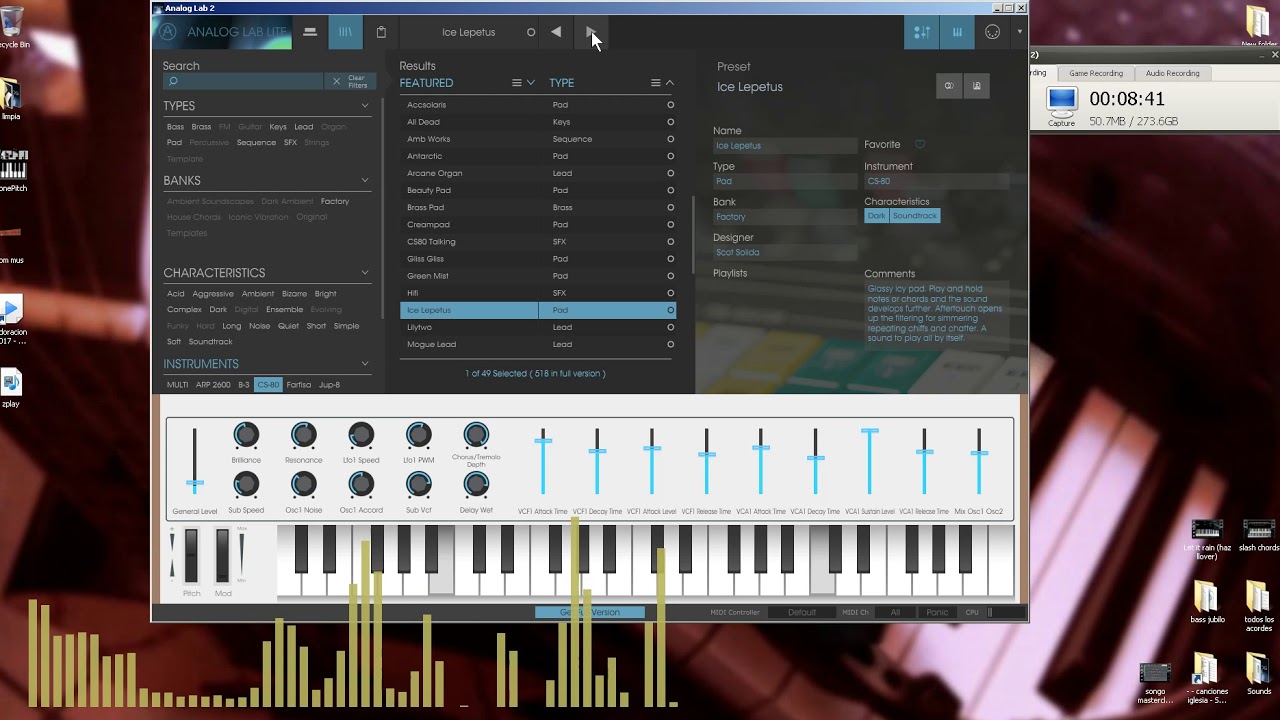Select the Antarctic preset row
This screenshot has height=720, width=1280.
(x=537, y=156)
